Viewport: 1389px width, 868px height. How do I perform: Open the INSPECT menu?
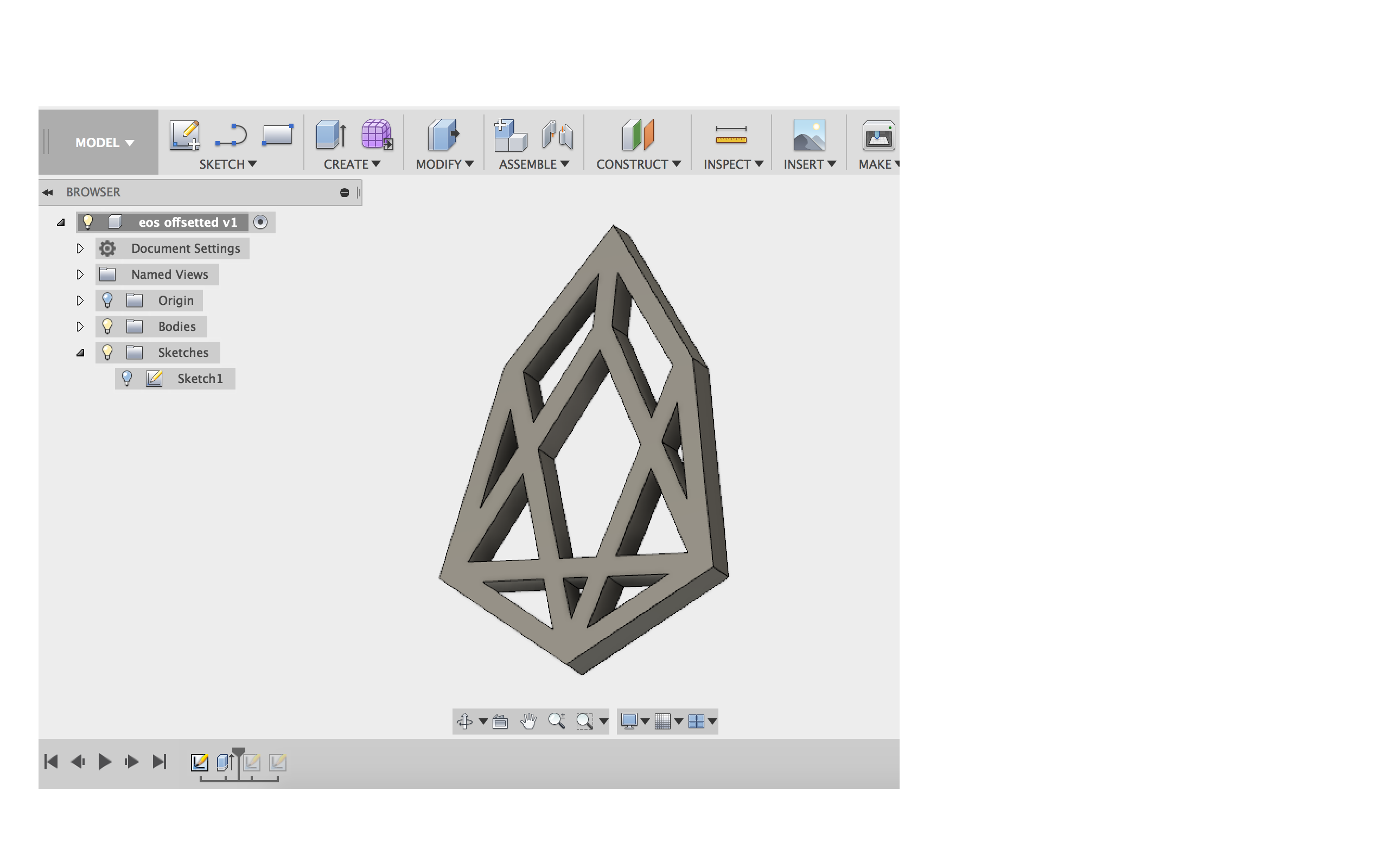pos(734,164)
